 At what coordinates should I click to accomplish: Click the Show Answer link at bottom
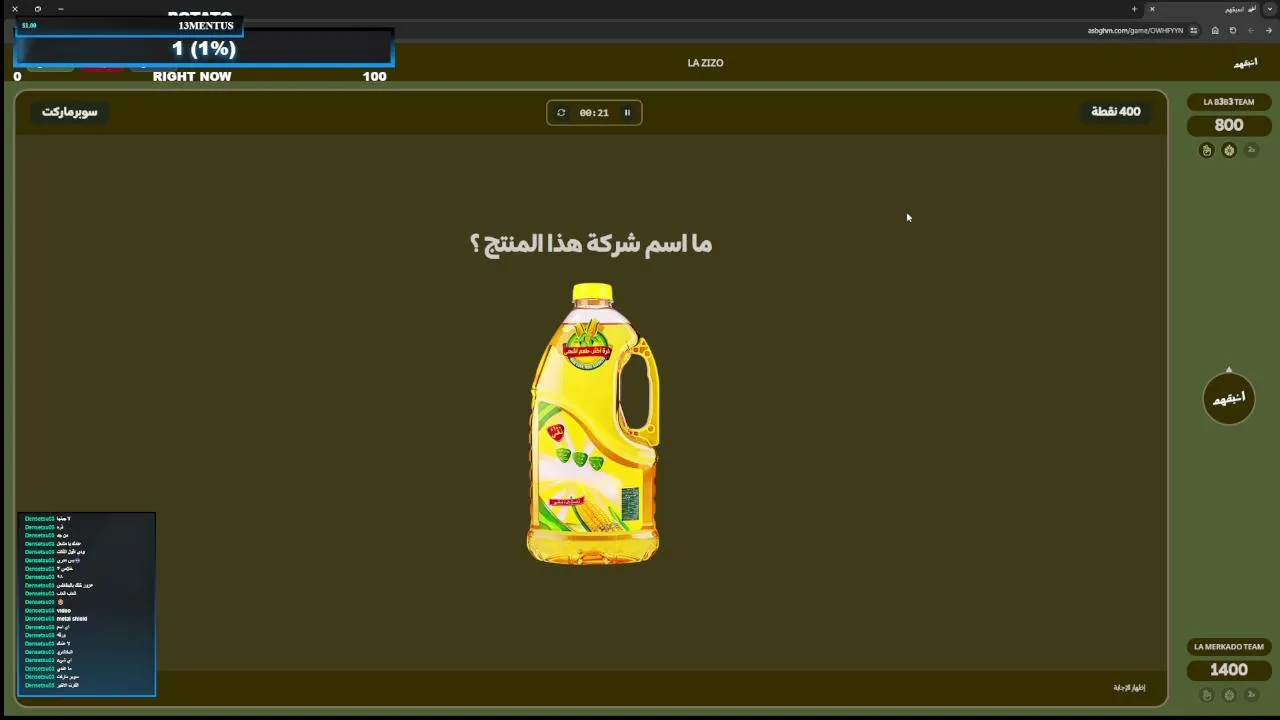1129,688
